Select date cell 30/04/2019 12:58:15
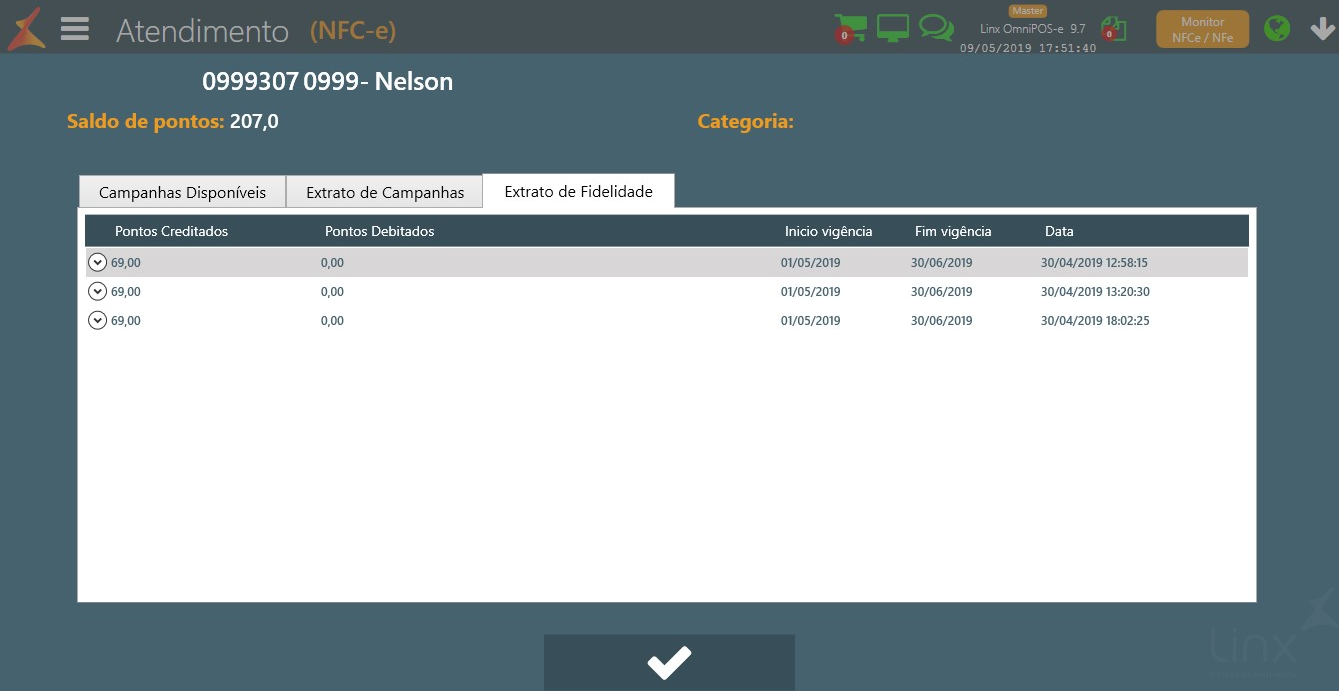The image size is (1339, 691). coord(1094,263)
